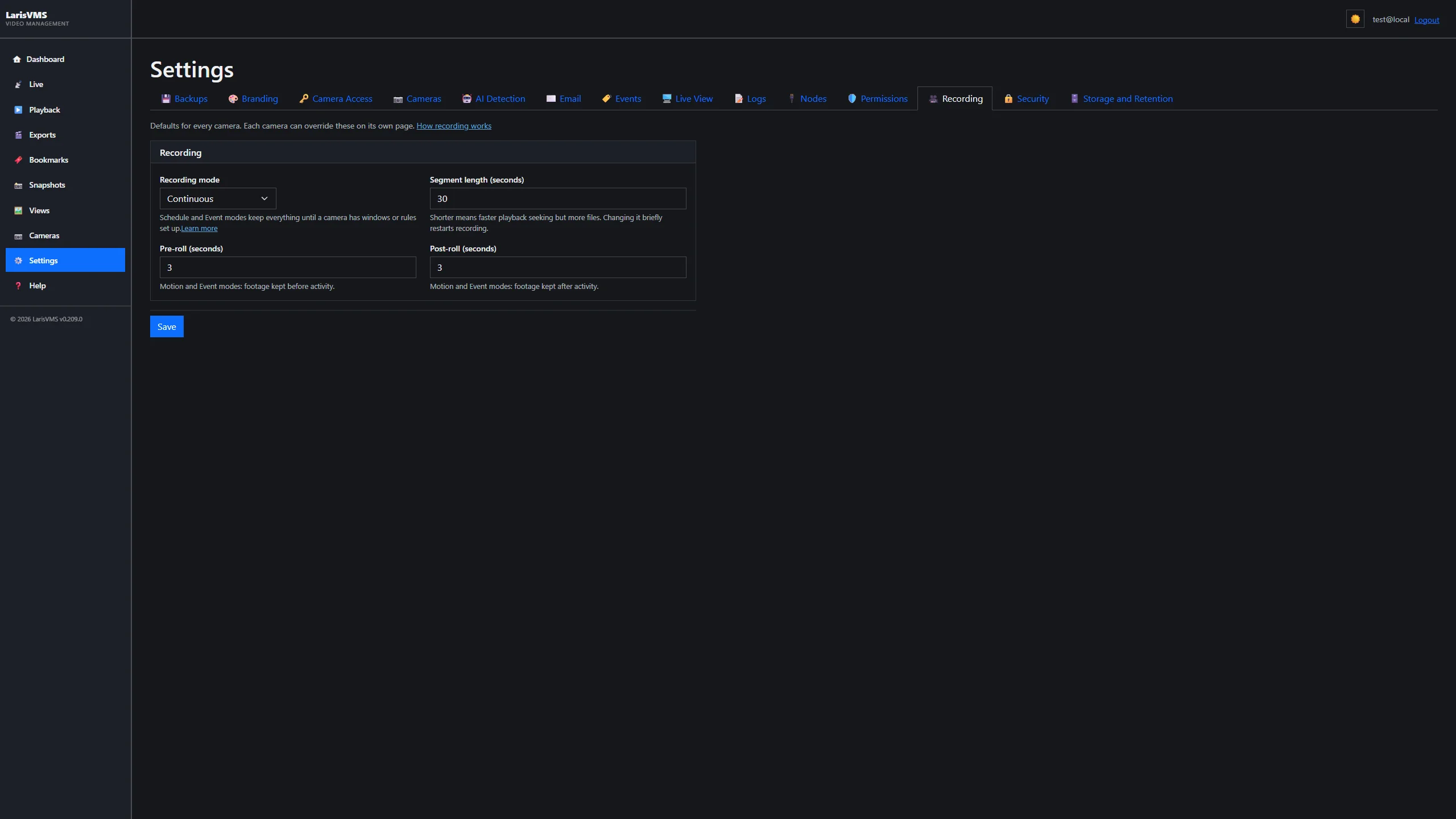Open the How recording works link
The width and height of the screenshot is (1456, 819).
click(454, 126)
